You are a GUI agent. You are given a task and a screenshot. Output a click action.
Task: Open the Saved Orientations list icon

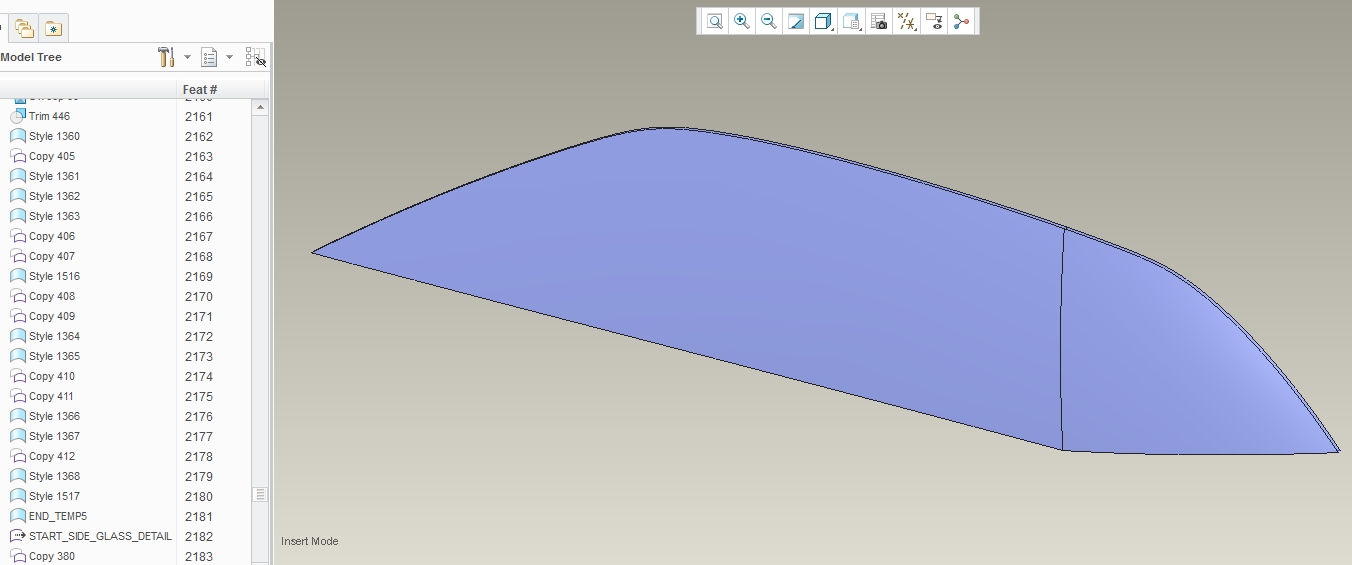(x=851, y=21)
